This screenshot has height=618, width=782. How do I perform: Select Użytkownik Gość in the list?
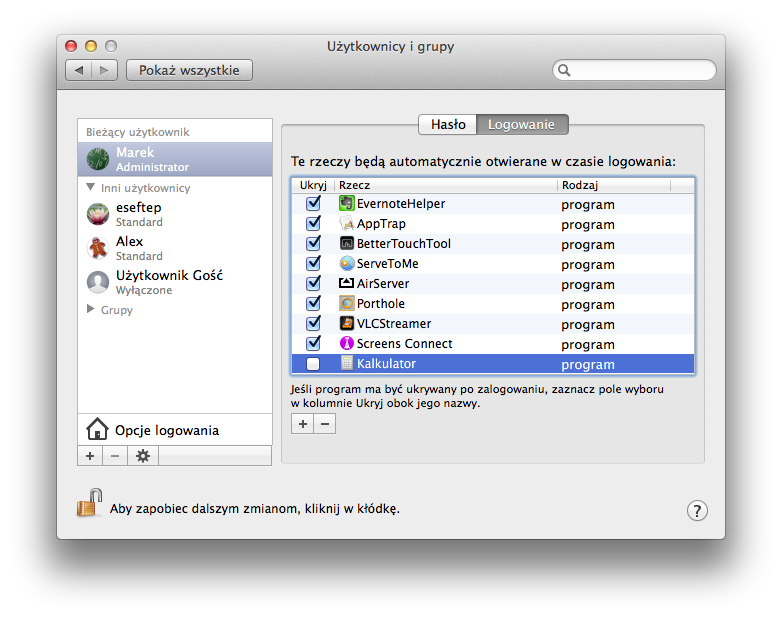(x=175, y=282)
